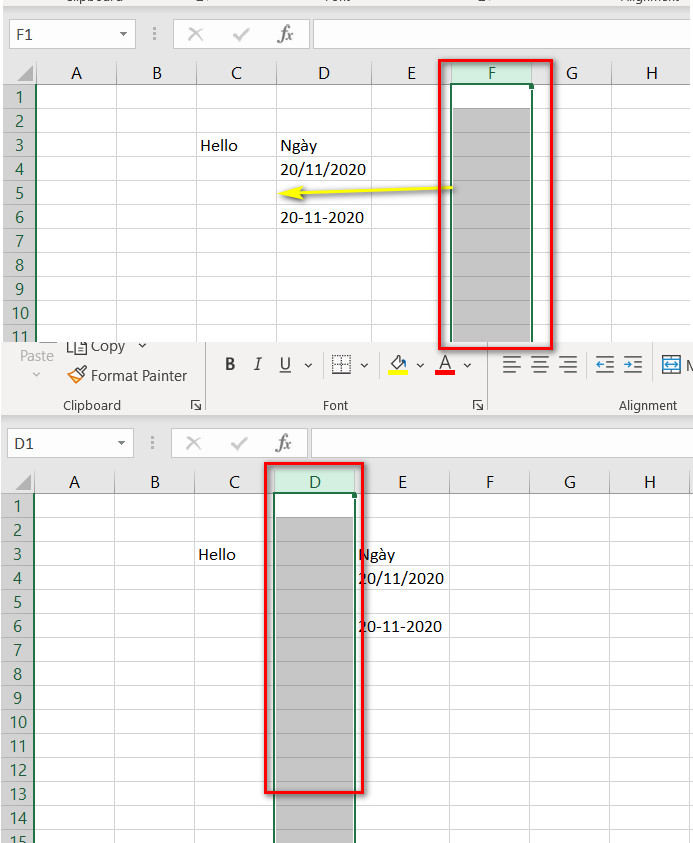Select column A header in top sheet
Viewport: 693px width, 843px height.
pyautogui.click(x=76, y=73)
